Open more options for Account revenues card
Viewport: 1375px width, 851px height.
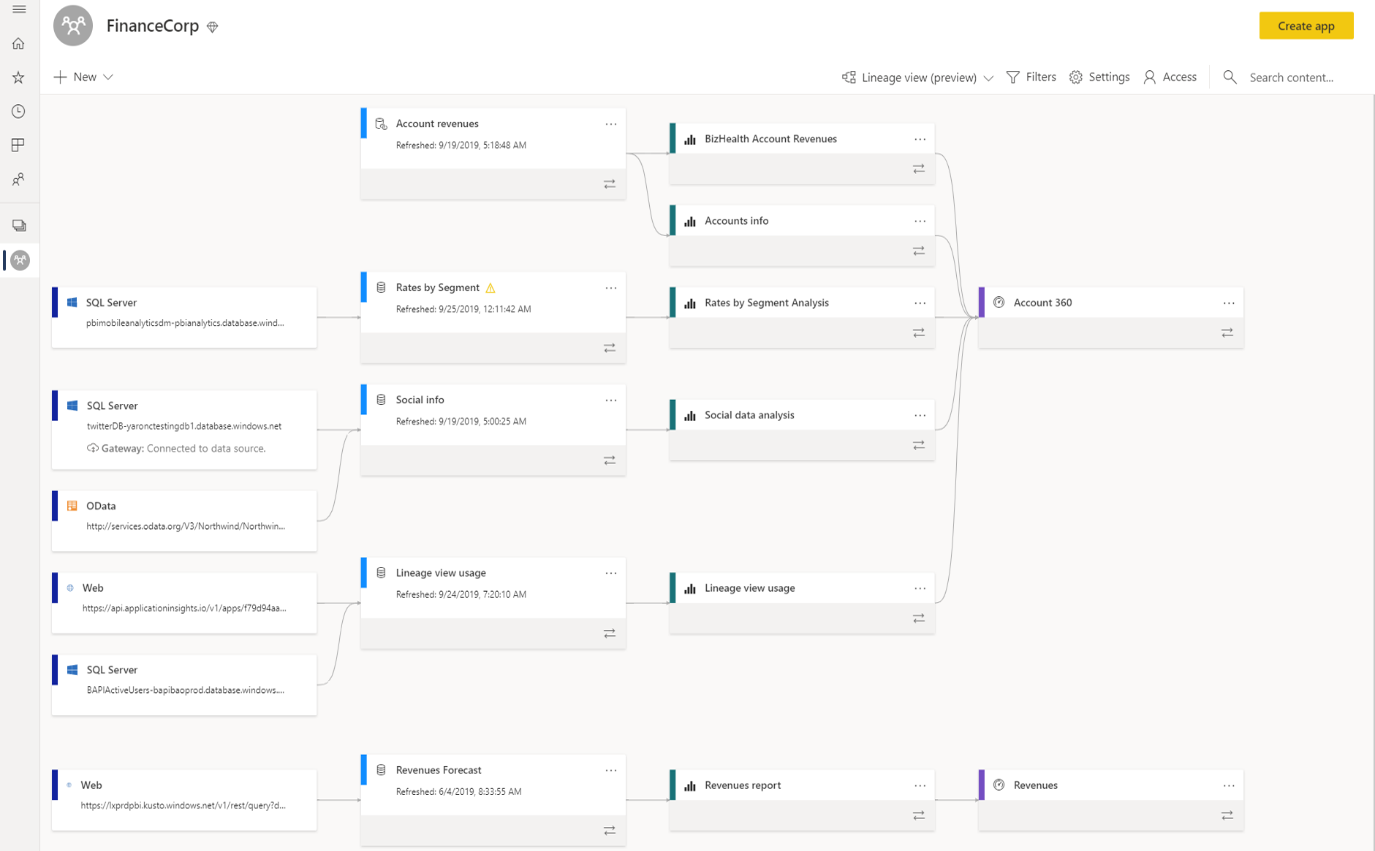point(611,124)
